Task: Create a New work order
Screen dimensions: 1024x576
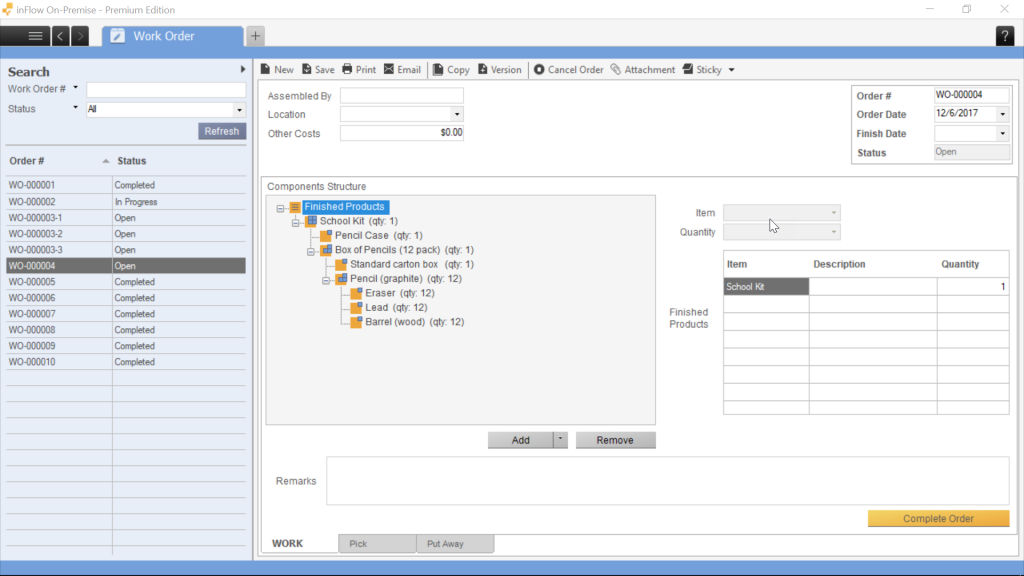Action: (x=277, y=70)
